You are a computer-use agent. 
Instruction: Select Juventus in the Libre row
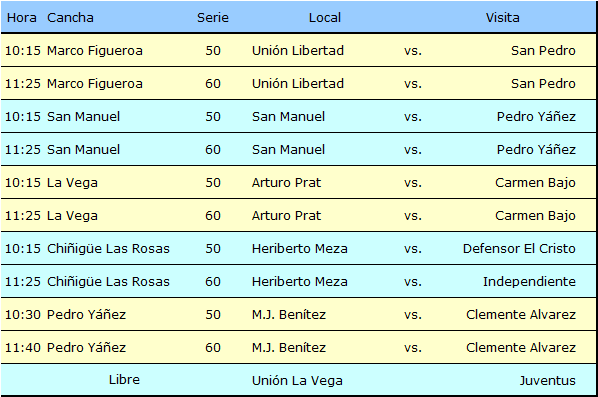[x=547, y=381]
